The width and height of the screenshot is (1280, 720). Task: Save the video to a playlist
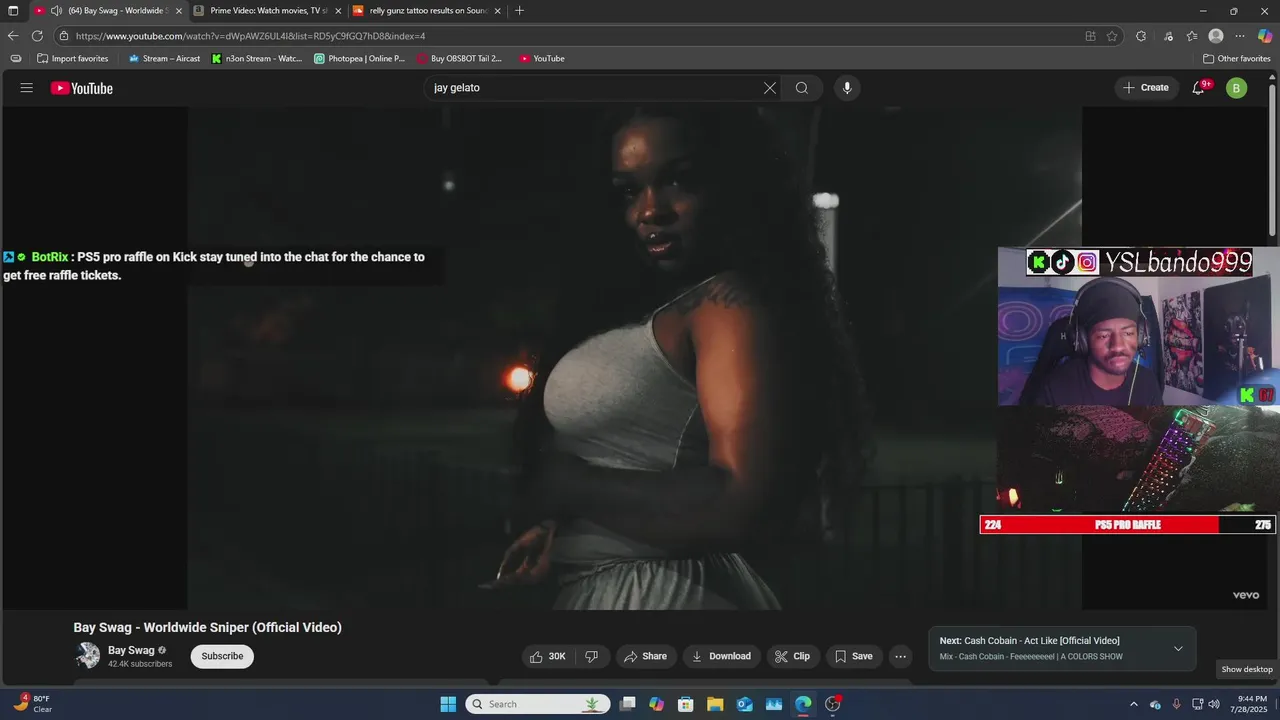(853, 656)
